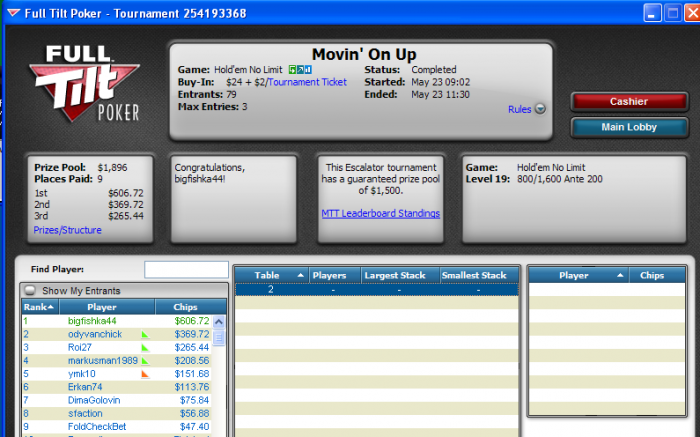This screenshot has height=437, width=700.
Task: Open the Prizes/Structure link
Action: pos(67,230)
